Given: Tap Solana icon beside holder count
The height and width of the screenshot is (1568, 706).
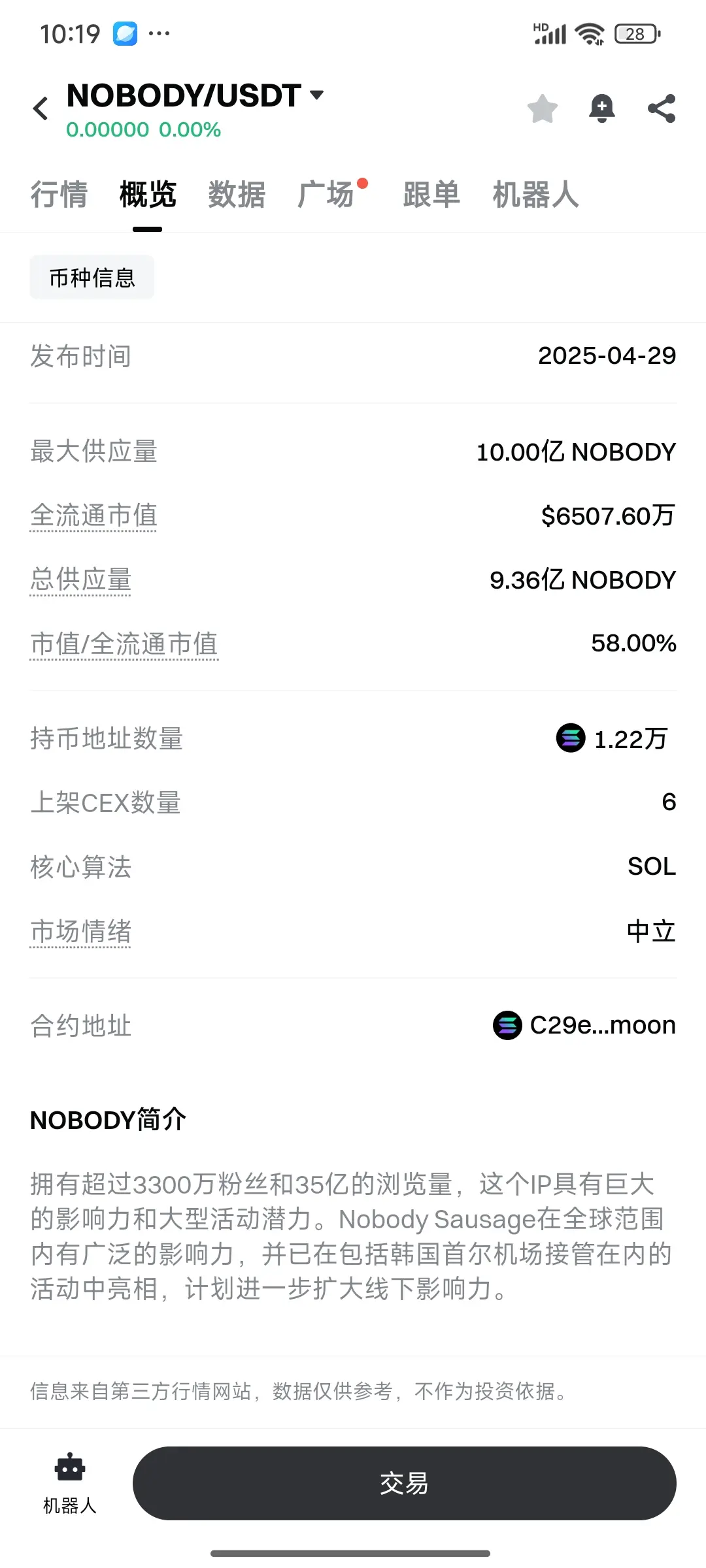Looking at the screenshot, I should [x=571, y=738].
